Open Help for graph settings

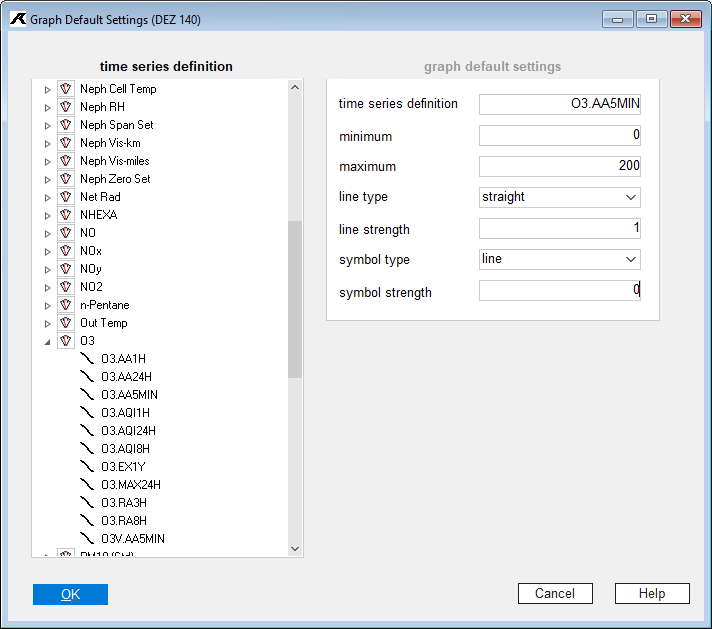point(652,594)
